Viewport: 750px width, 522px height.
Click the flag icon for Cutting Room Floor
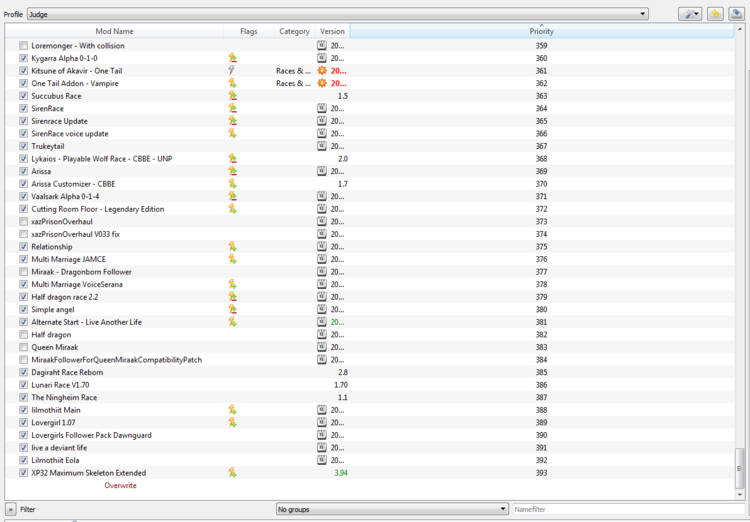pyautogui.click(x=232, y=209)
